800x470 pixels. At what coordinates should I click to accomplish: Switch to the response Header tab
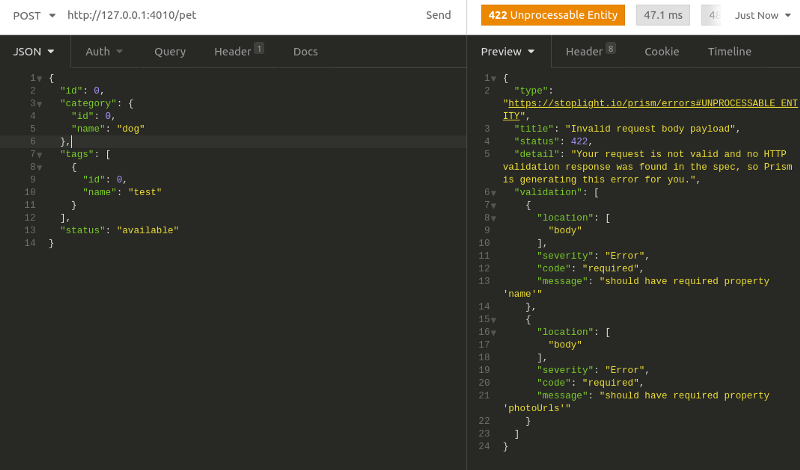click(x=590, y=51)
